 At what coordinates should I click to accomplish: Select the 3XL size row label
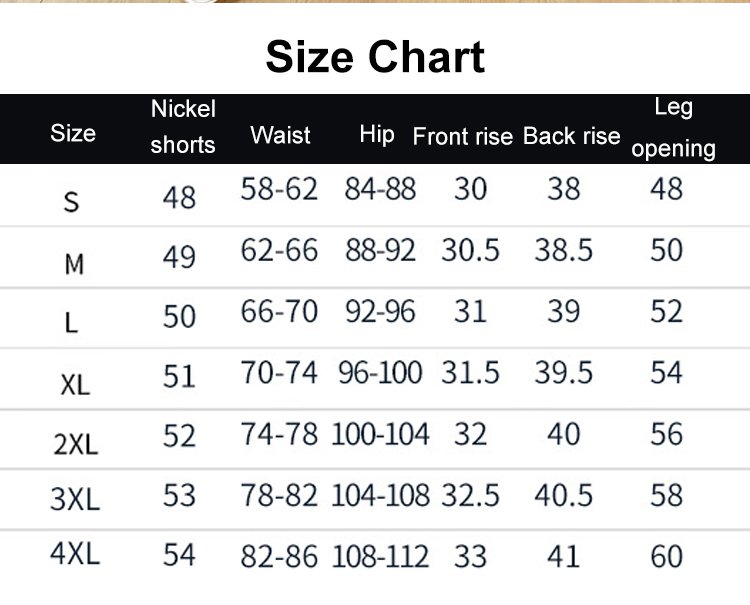pos(75,498)
